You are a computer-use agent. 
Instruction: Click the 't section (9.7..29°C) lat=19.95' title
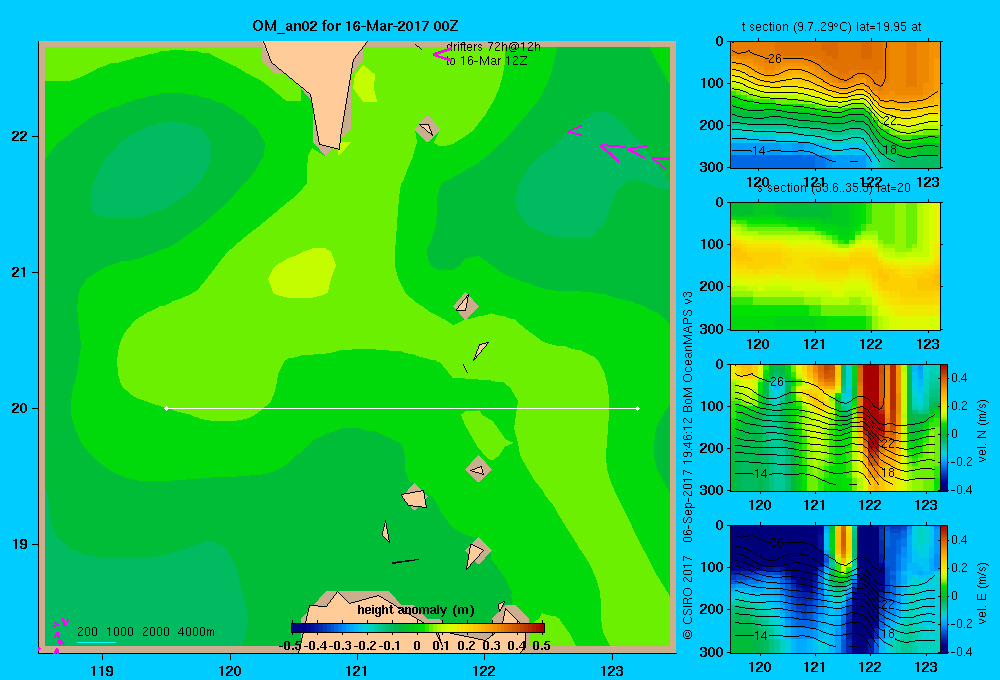pos(831,27)
